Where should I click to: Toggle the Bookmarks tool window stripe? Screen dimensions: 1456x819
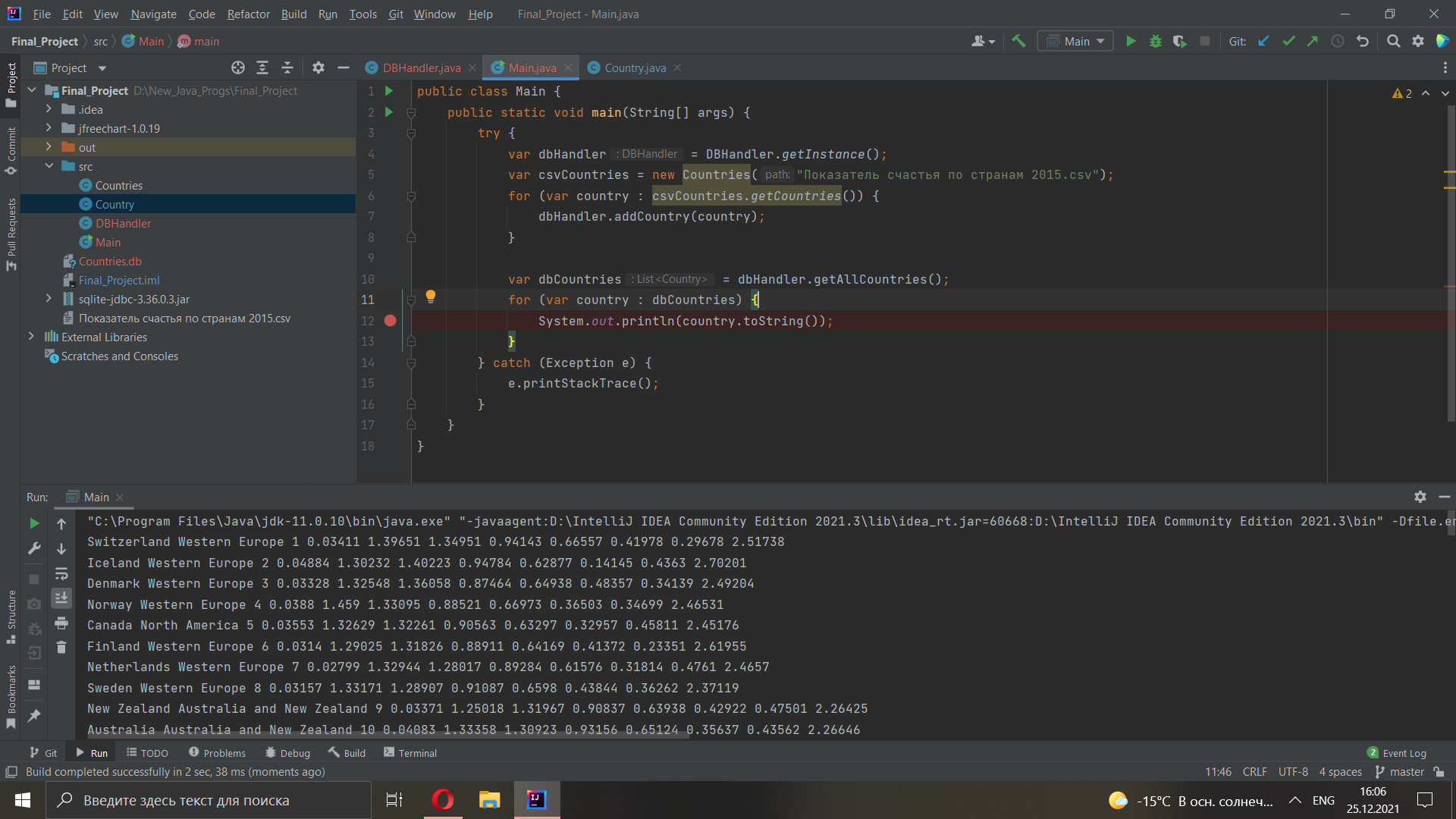[x=11, y=697]
